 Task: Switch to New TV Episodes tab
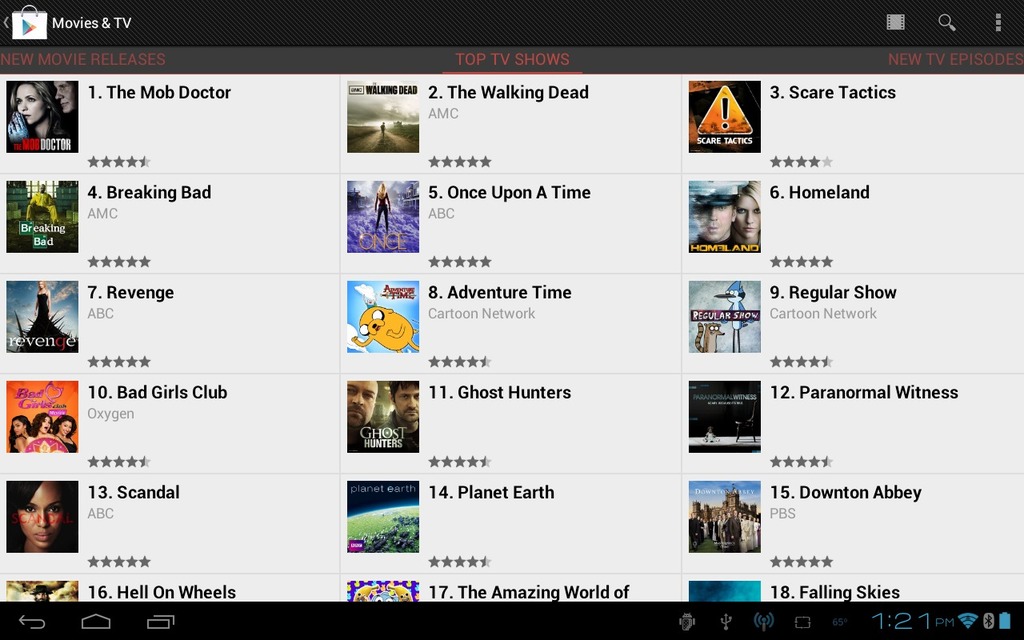[x=955, y=59]
